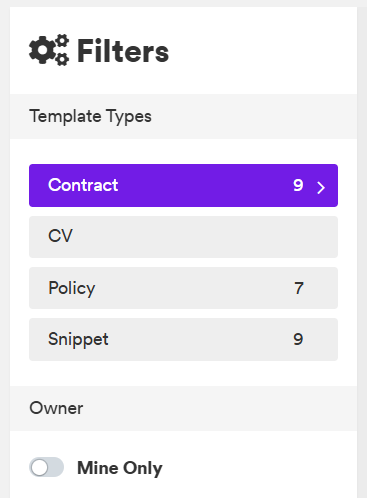Click the word Snippet in filter list

(78, 340)
